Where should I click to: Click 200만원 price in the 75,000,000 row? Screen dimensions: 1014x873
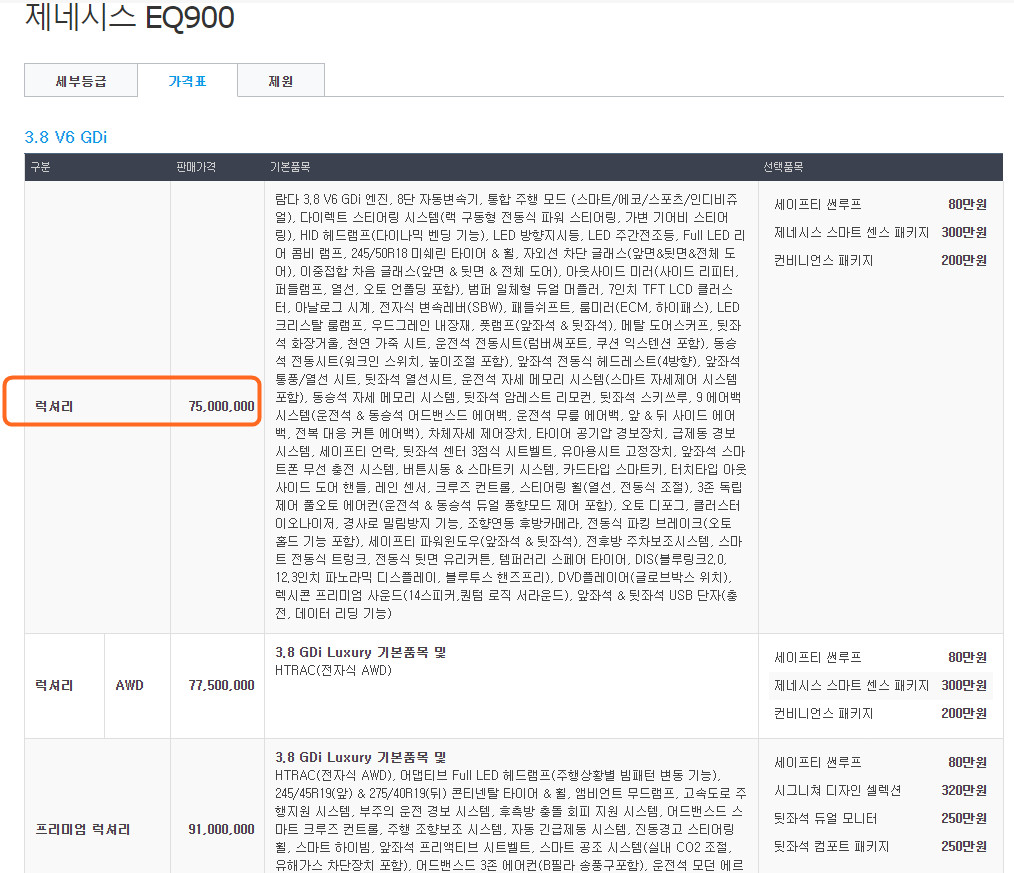pyautogui.click(x=964, y=261)
